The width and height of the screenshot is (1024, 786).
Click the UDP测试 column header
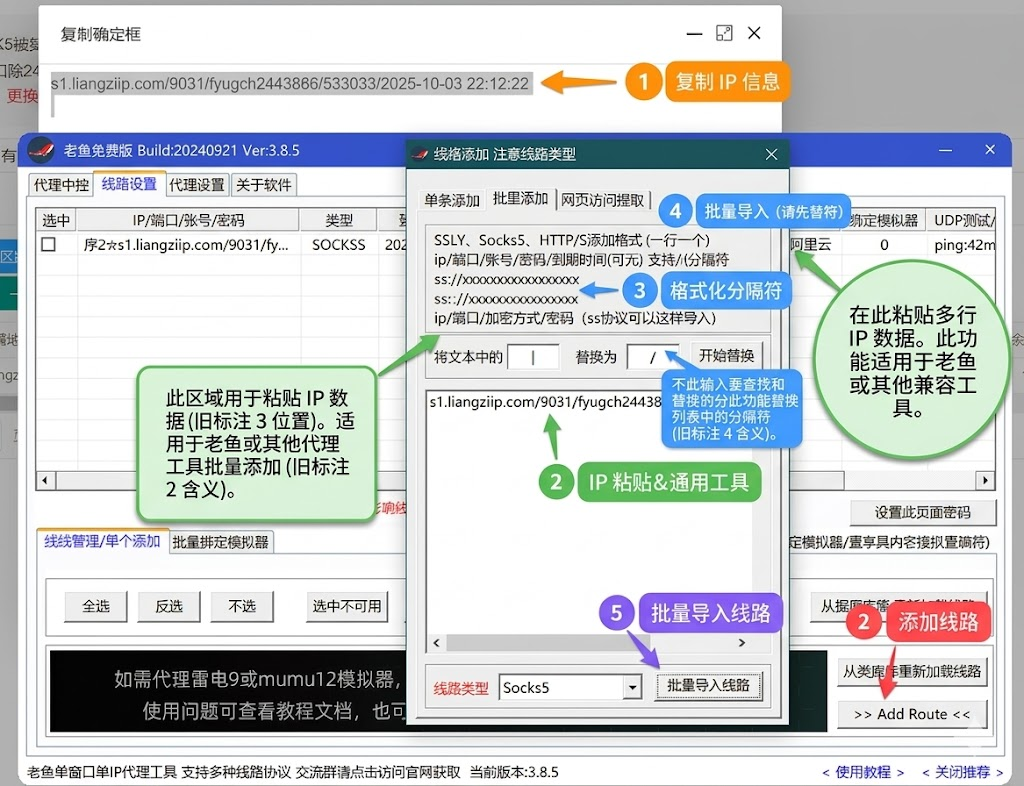pos(962,221)
